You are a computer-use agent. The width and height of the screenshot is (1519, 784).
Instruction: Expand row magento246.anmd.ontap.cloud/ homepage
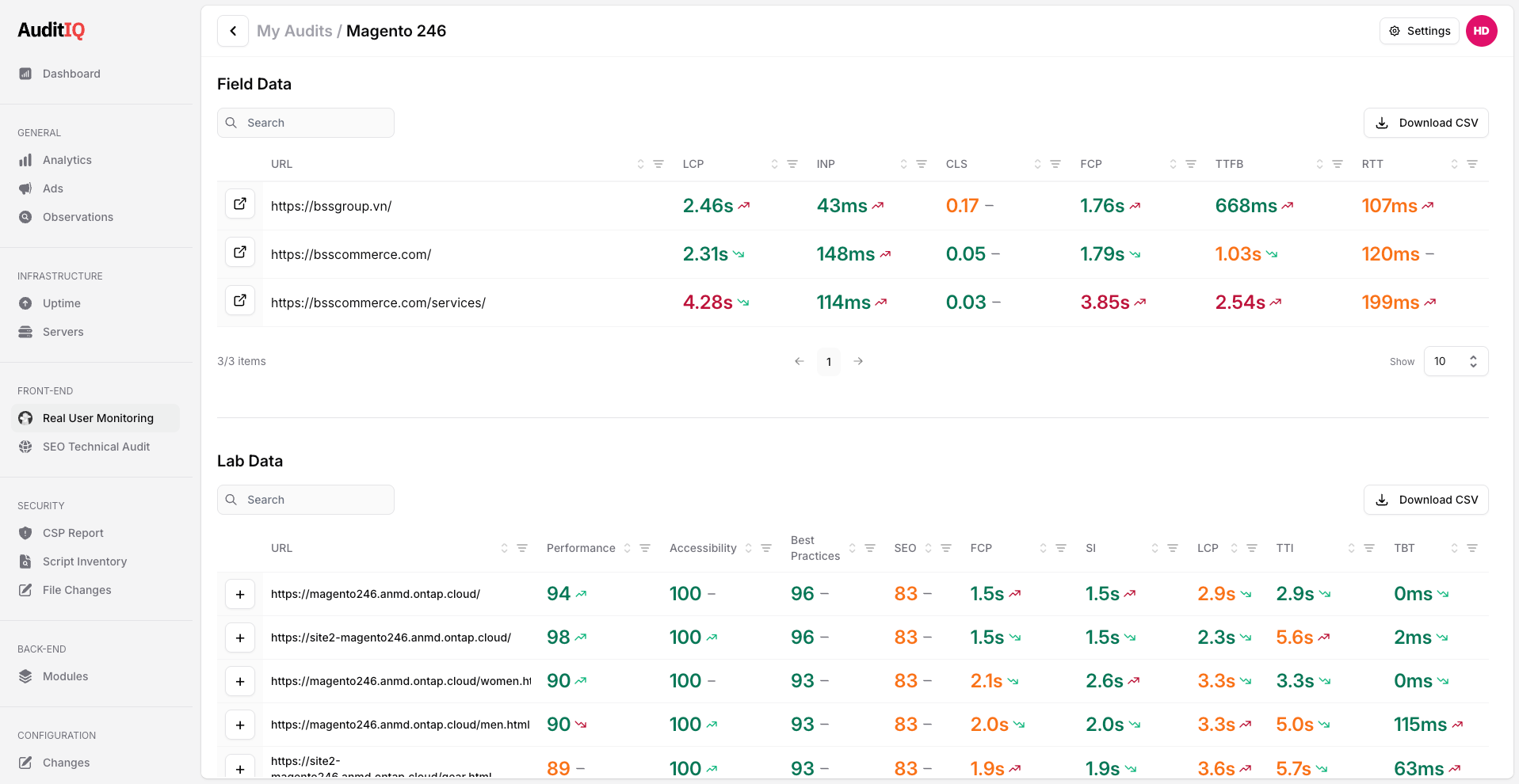tap(240, 595)
